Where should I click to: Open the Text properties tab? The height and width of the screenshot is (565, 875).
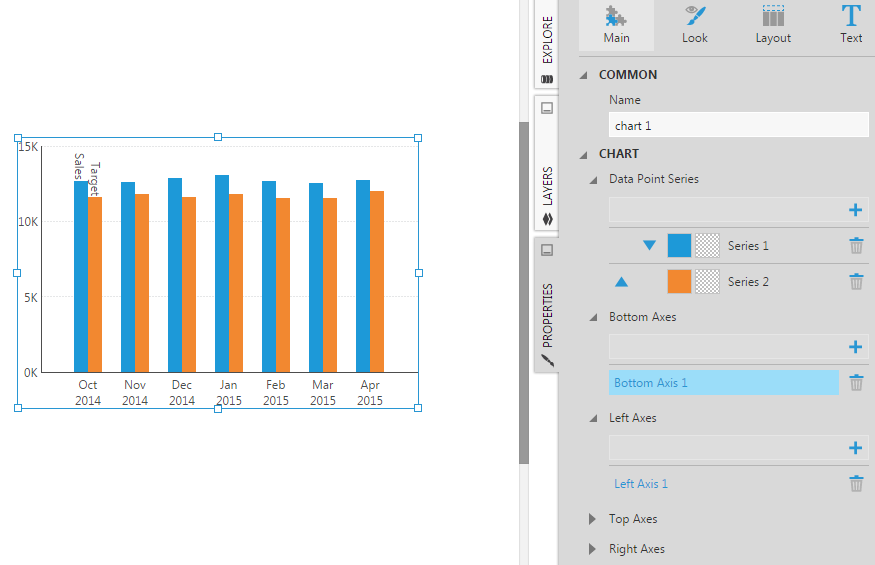click(851, 25)
